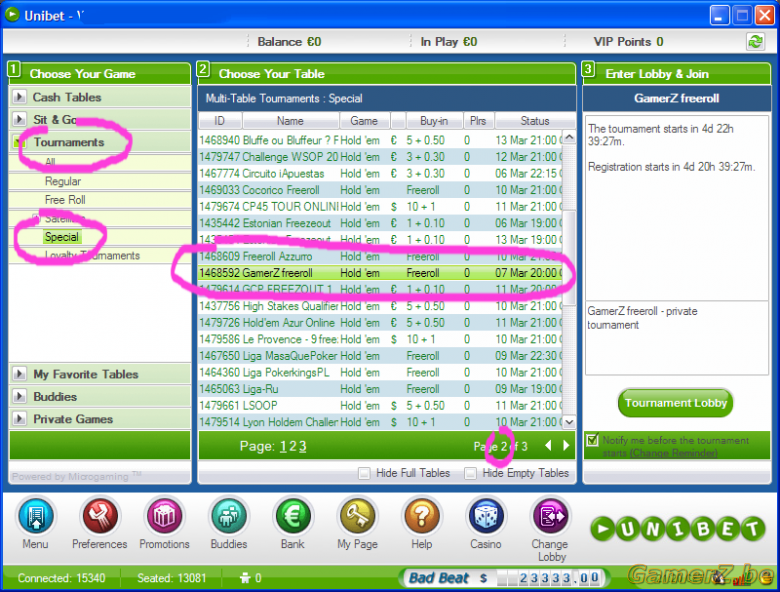Select row 1464360 Liga PokerkingsPL

pos(381,372)
